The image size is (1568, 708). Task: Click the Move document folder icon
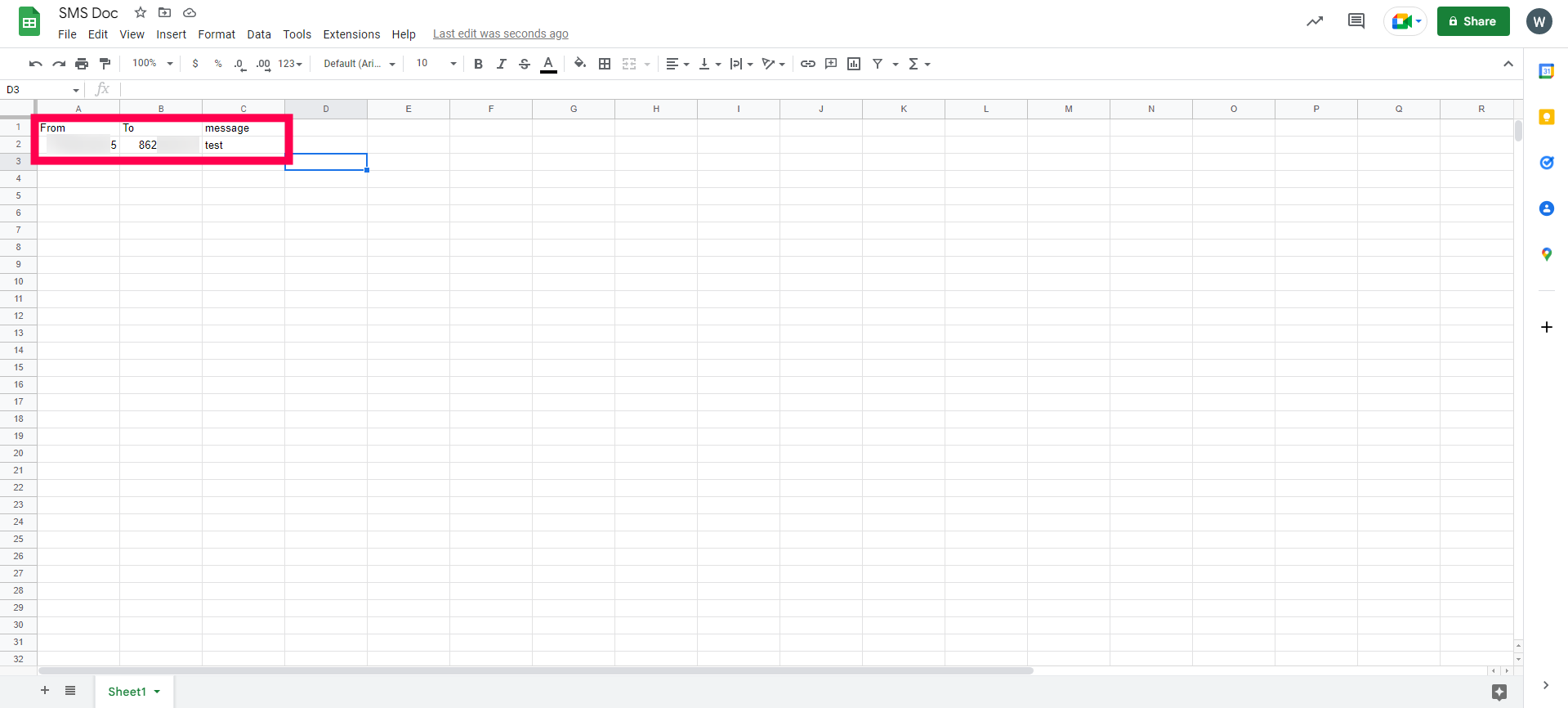point(164,12)
